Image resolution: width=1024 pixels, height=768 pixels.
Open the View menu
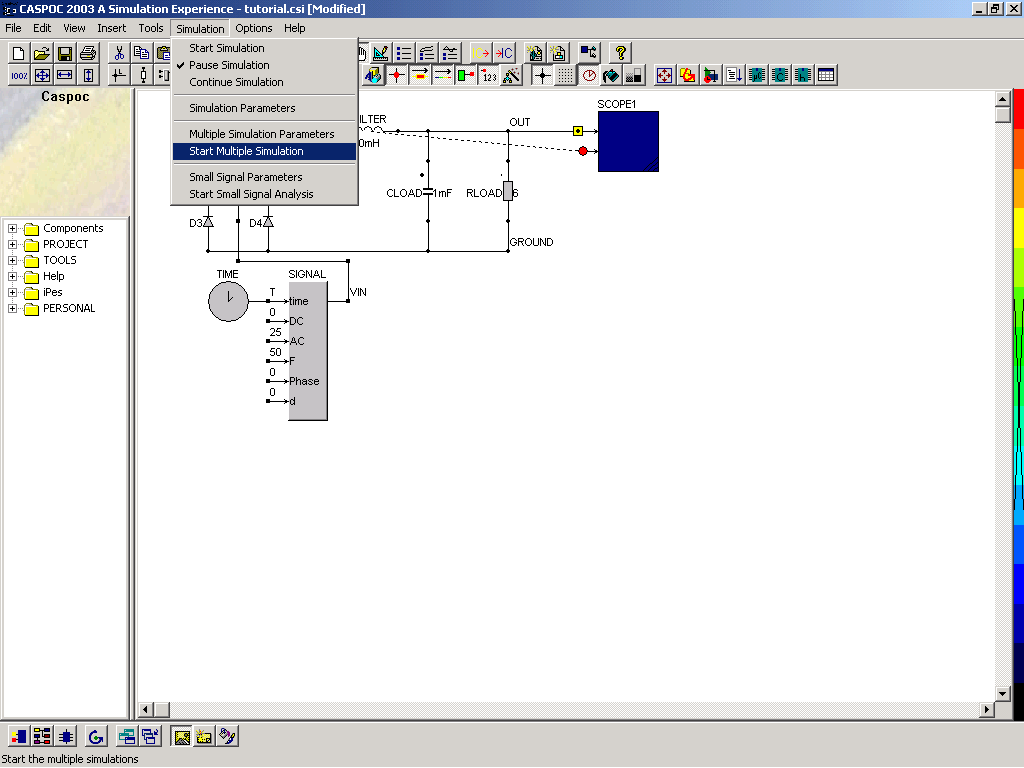click(74, 28)
